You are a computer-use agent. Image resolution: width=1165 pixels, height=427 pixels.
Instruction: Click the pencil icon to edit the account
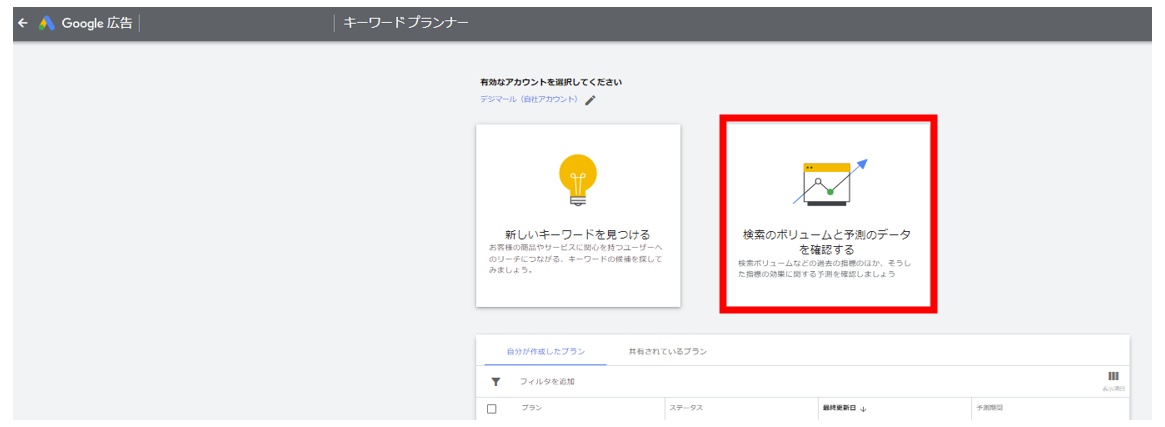tap(591, 100)
